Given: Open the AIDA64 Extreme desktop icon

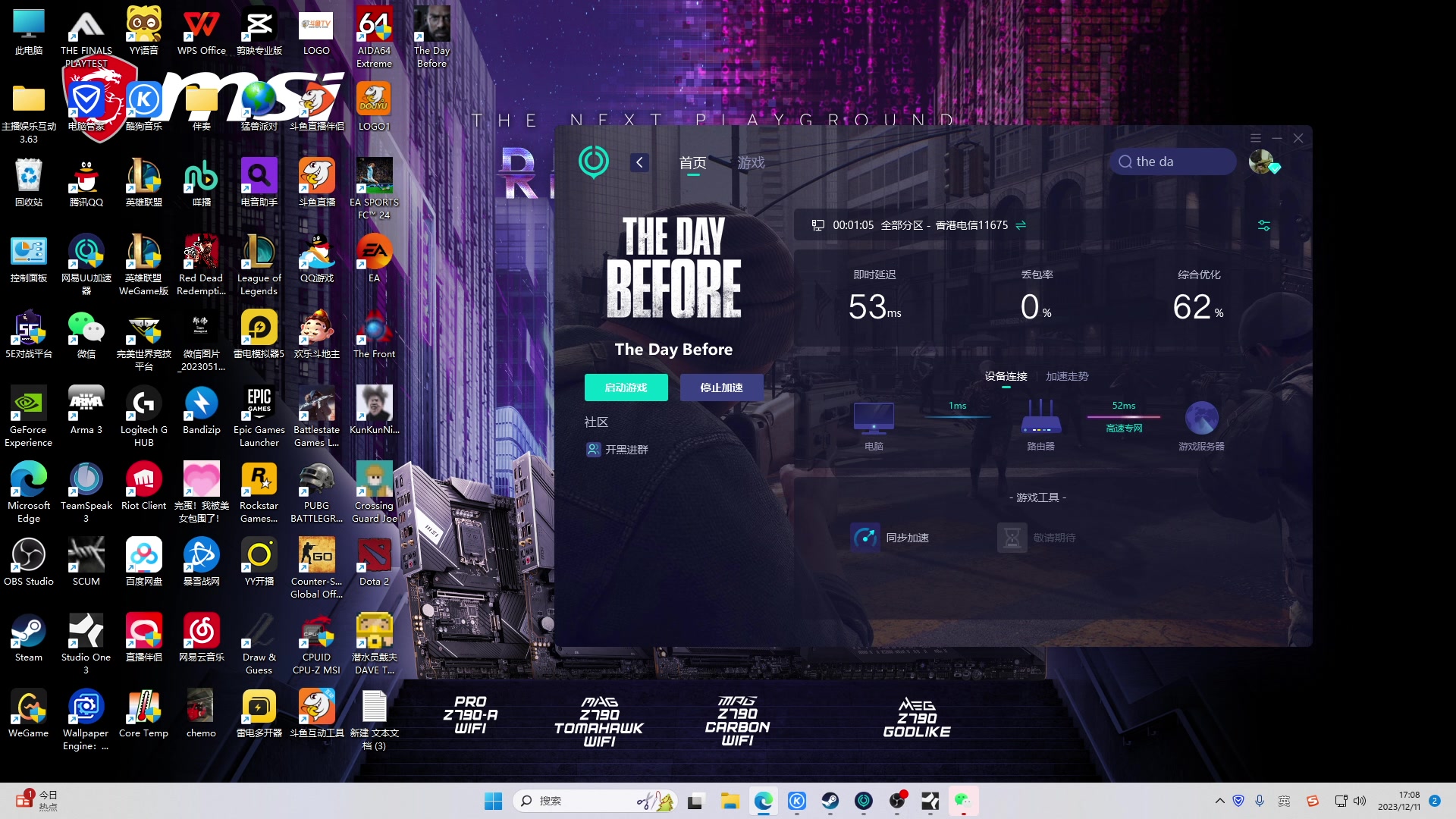Looking at the screenshot, I should [x=374, y=37].
